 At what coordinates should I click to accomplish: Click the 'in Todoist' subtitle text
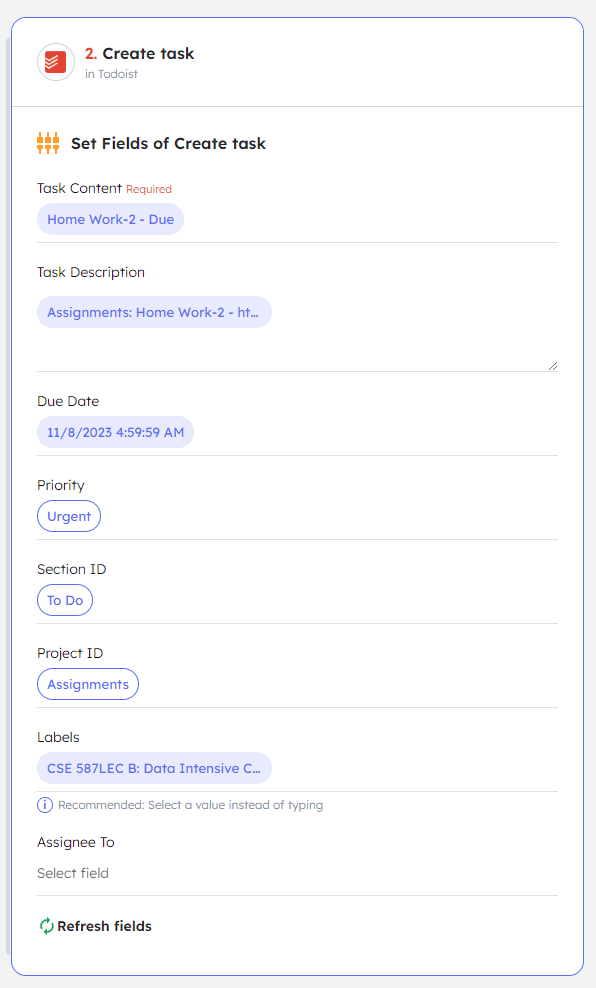pyautogui.click(x=111, y=74)
